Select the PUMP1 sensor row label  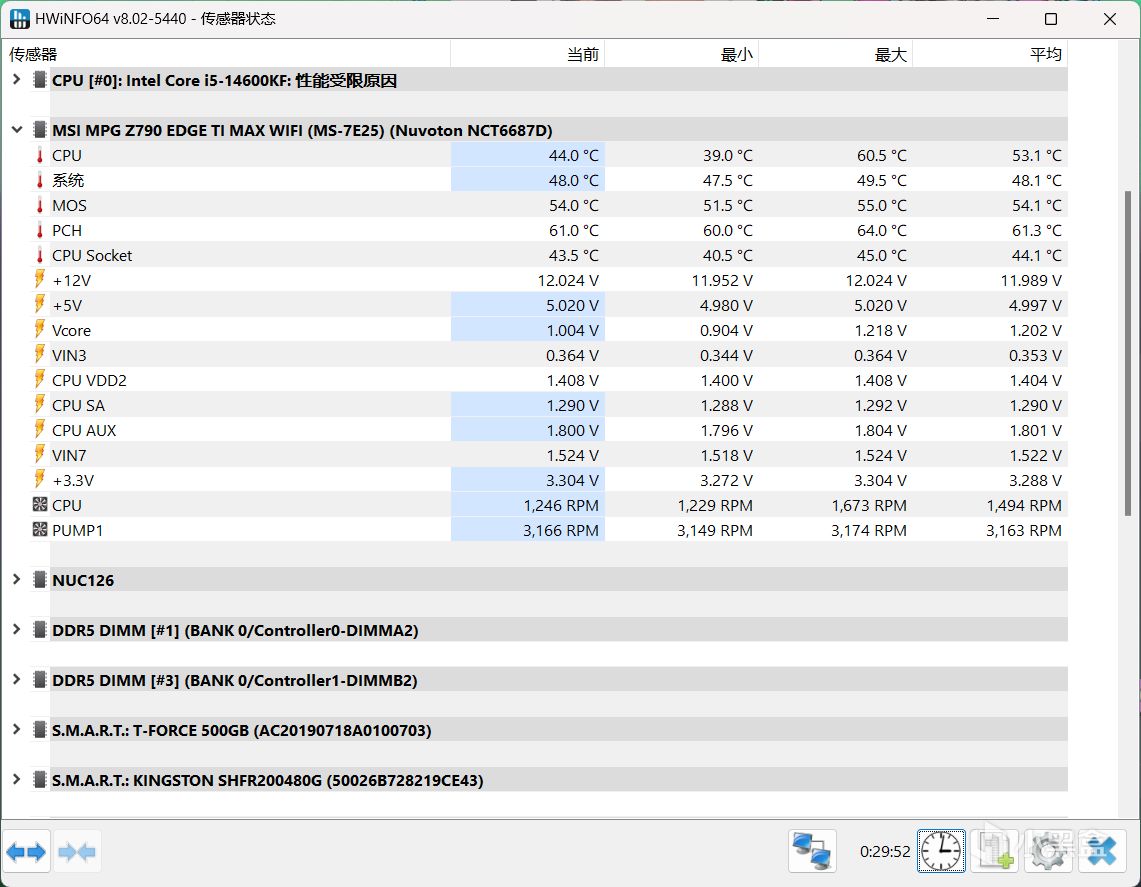point(78,530)
